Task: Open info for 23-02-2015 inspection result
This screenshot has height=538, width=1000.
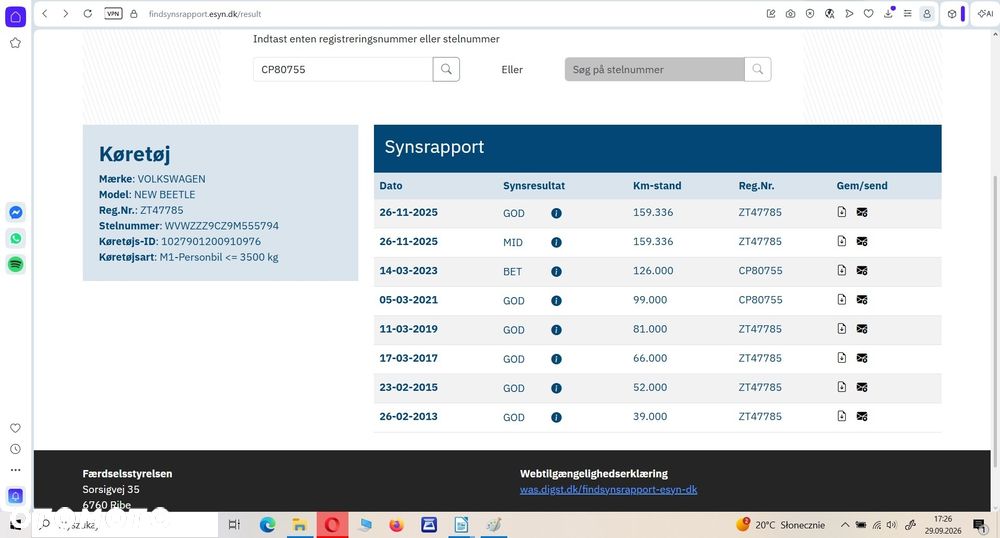Action: 556,388
